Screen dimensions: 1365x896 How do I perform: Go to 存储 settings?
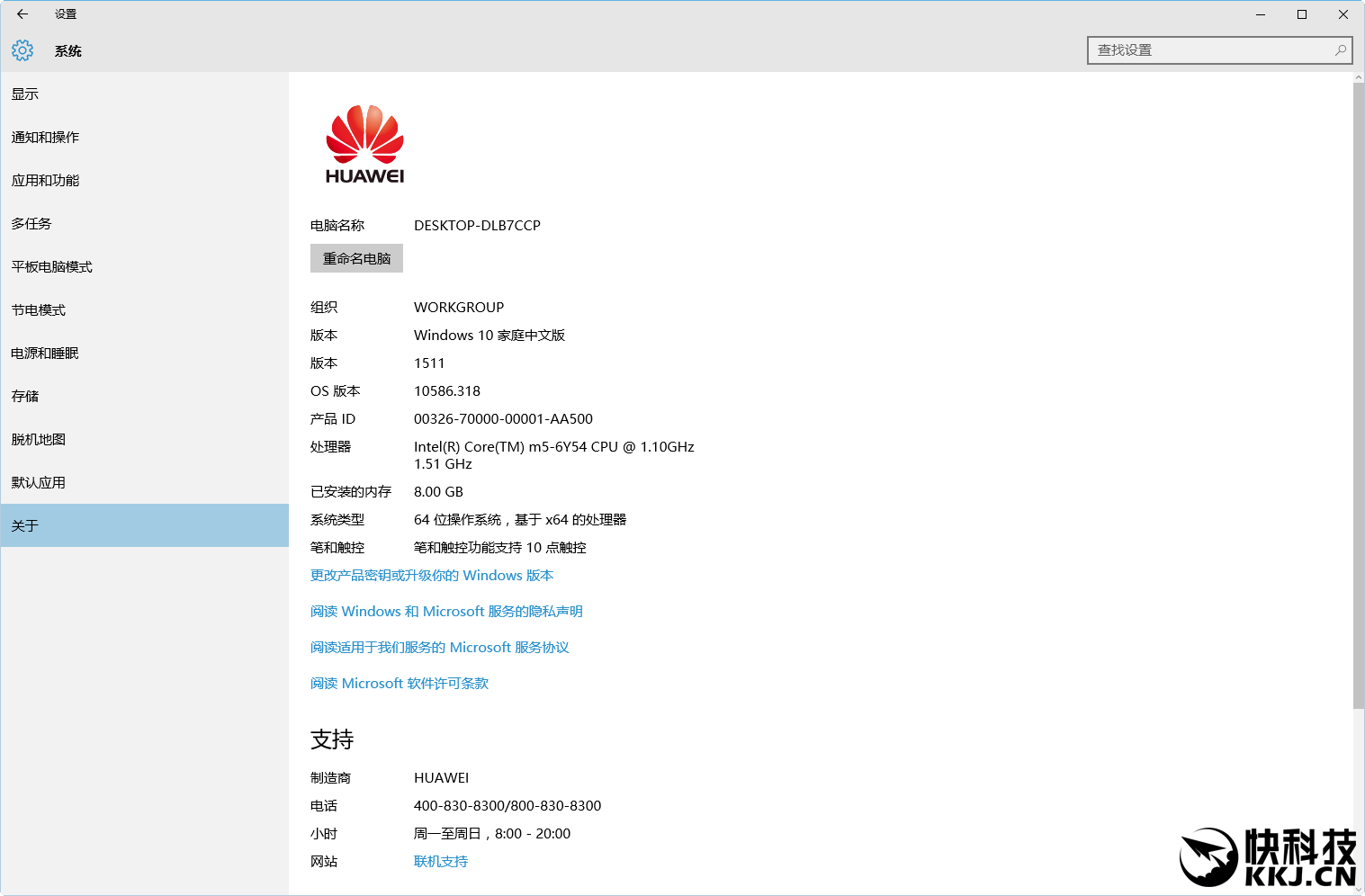pyautogui.click(x=144, y=396)
